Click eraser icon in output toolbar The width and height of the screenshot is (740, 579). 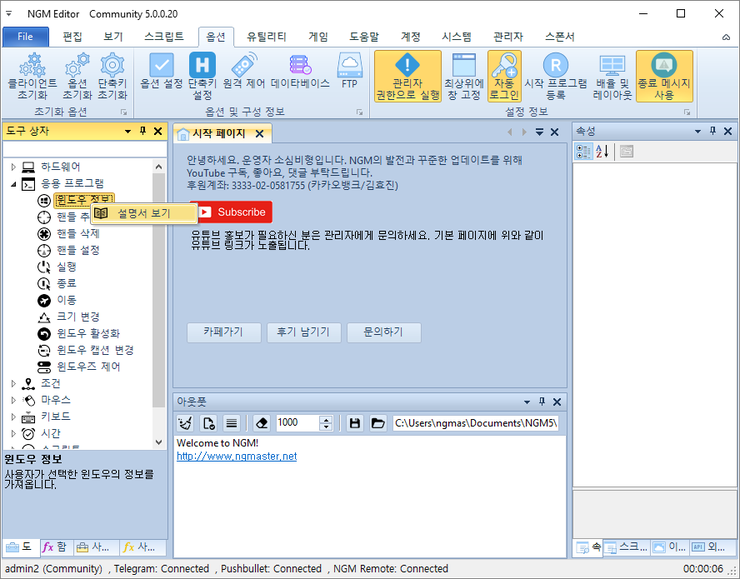click(x=261, y=423)
